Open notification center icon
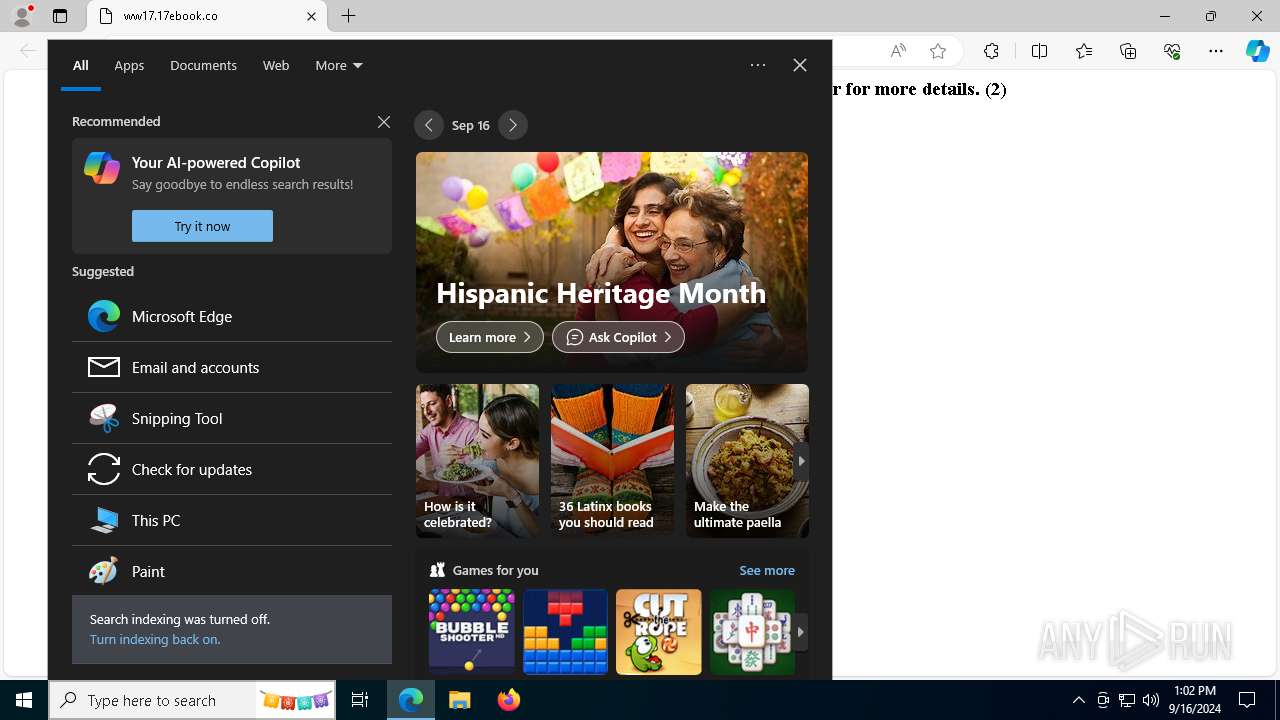Viewport: 1280px width, 720px height. point(1248,700)
